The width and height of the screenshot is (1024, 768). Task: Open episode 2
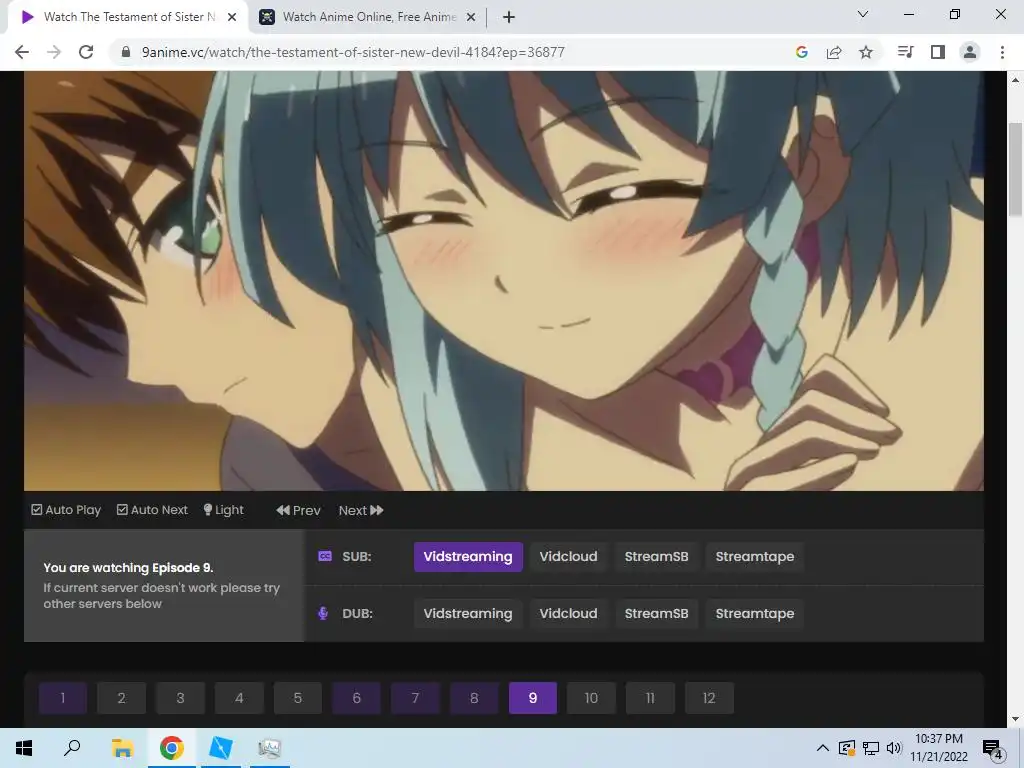point(121,698)
